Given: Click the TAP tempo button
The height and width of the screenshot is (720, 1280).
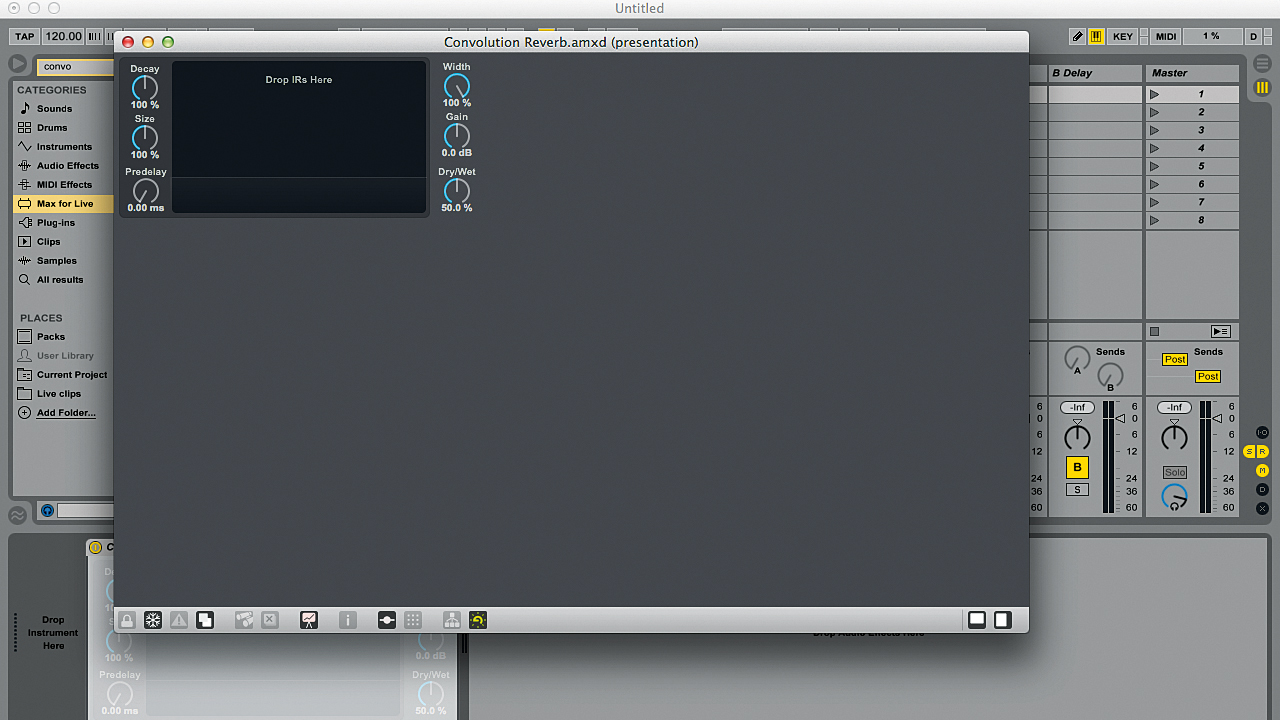Looking at the screenshot, I should 24,36.
